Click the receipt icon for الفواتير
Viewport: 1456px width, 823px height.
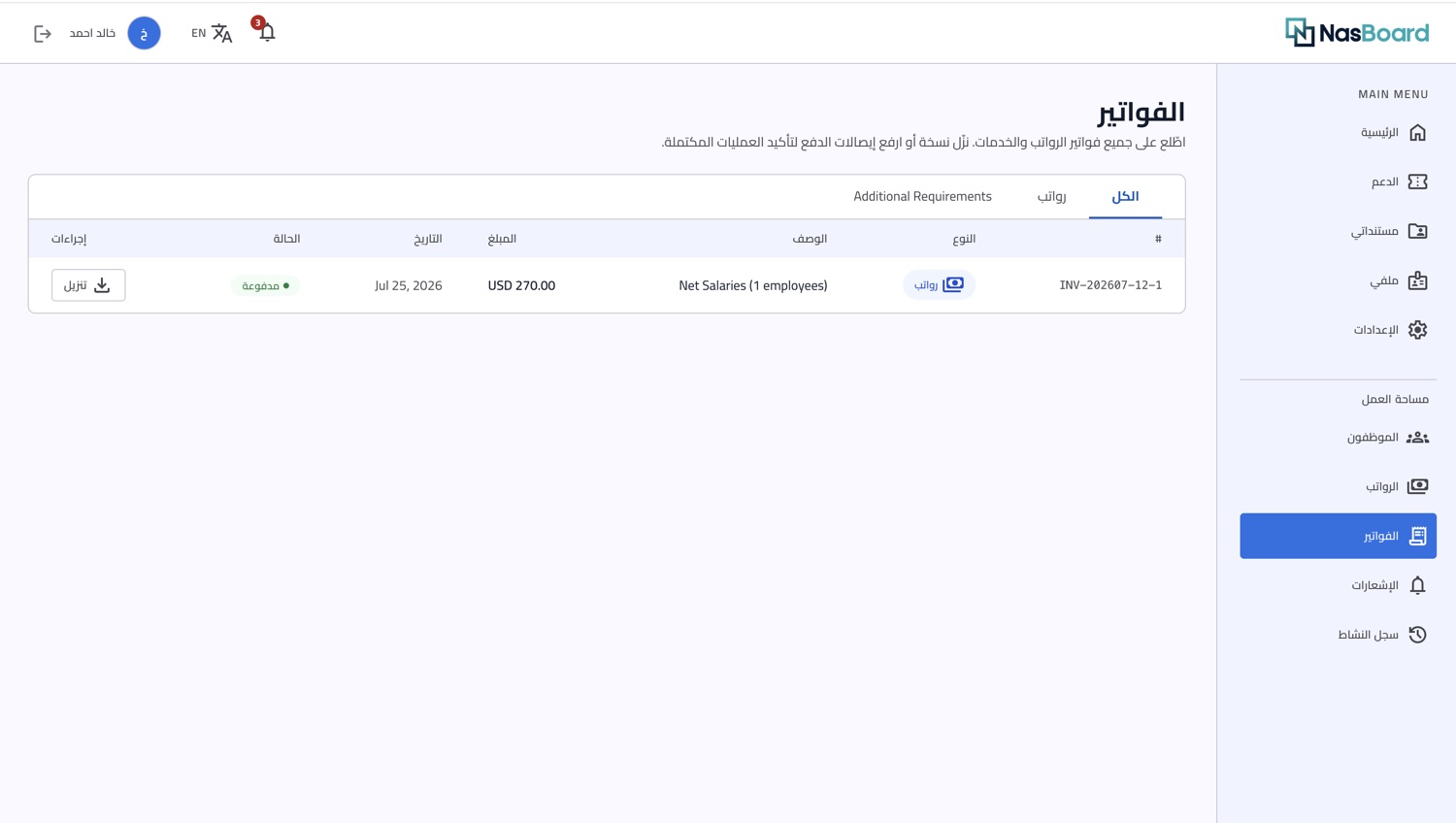click(1417, 536)
